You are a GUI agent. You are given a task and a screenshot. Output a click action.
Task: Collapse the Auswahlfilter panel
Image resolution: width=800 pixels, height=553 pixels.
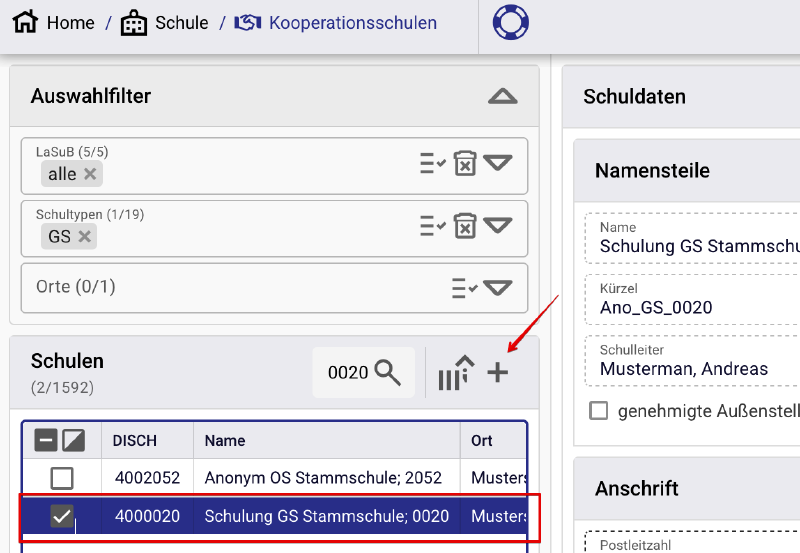pyautogui.click(x=502, y=97)
